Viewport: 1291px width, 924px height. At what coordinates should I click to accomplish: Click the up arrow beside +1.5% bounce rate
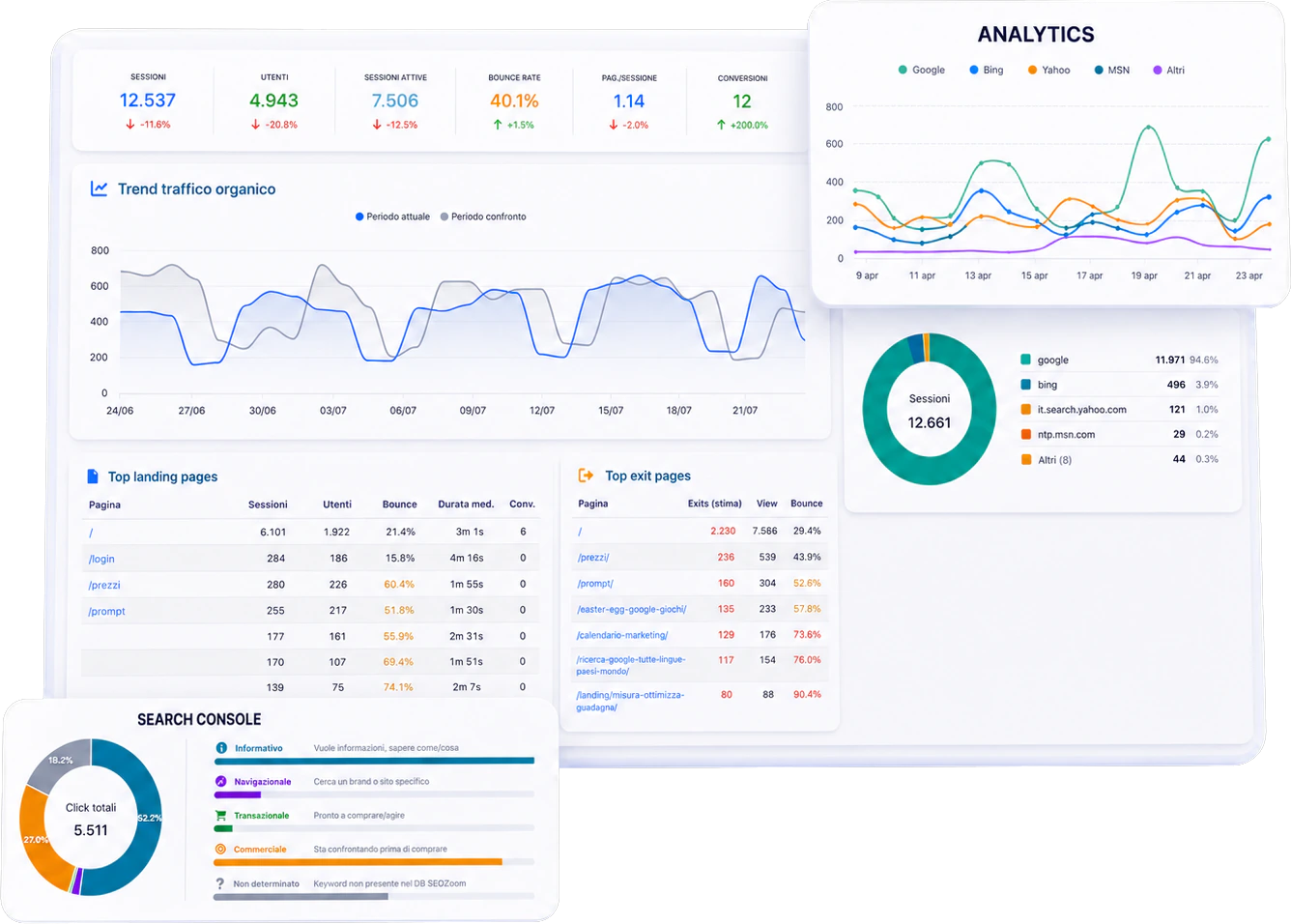click(x=498, y=125)
